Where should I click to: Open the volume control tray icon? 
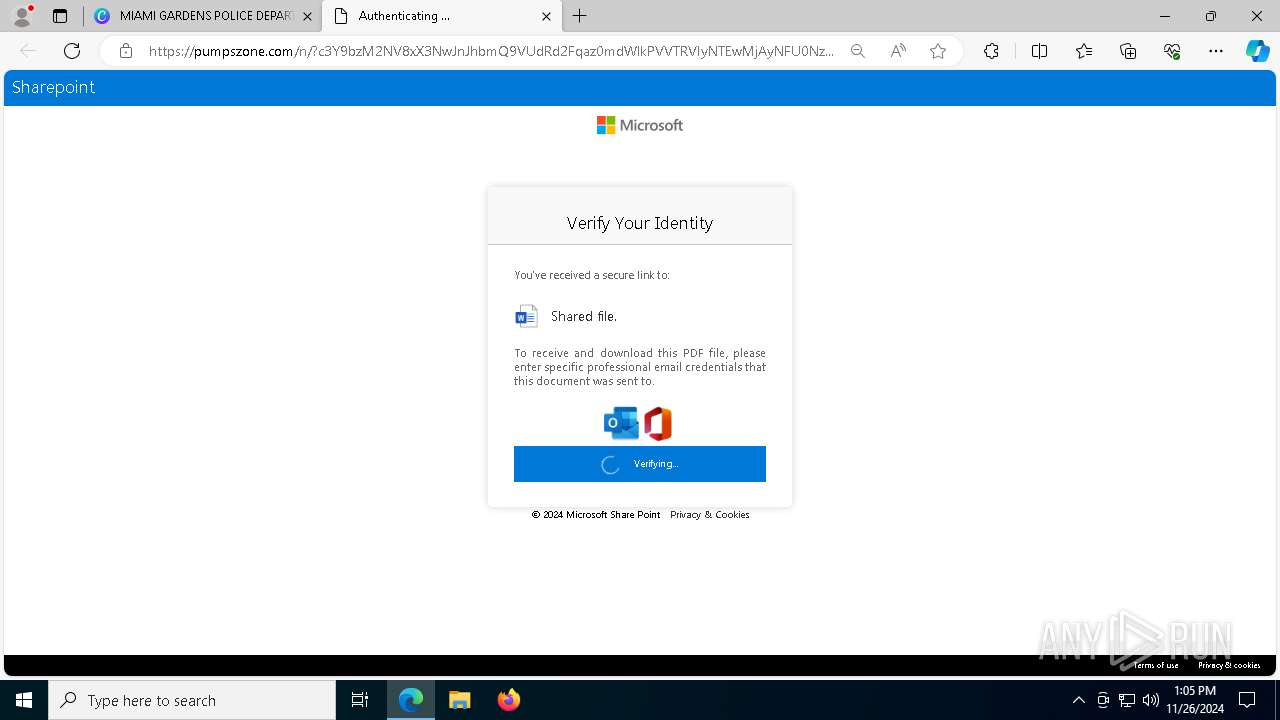coord(1151,700)
